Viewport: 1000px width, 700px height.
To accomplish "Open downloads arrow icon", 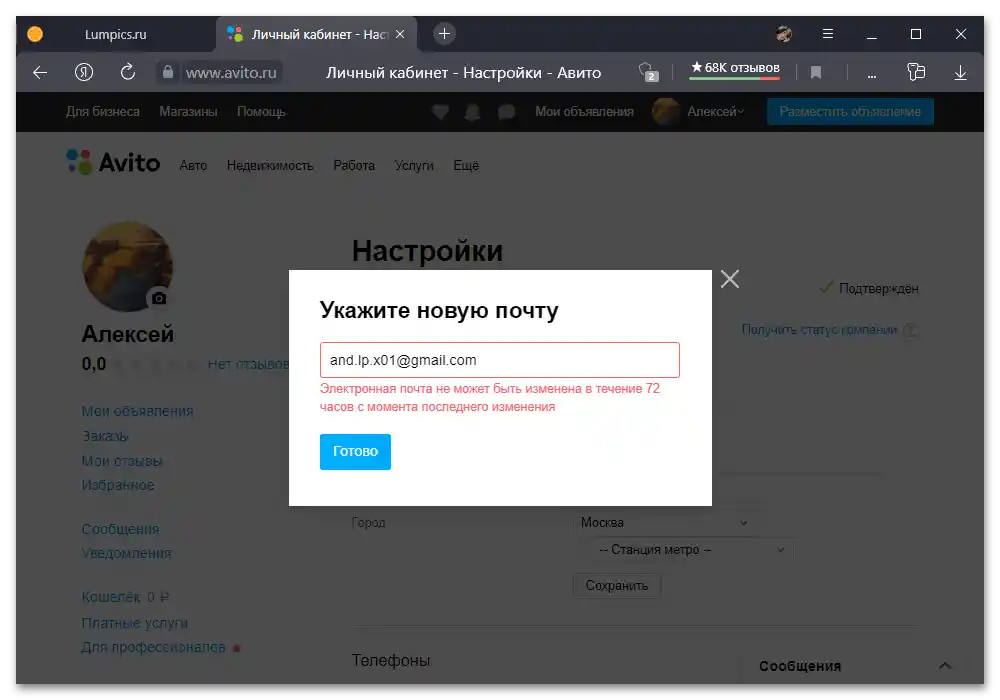I will tap(960, 73).
